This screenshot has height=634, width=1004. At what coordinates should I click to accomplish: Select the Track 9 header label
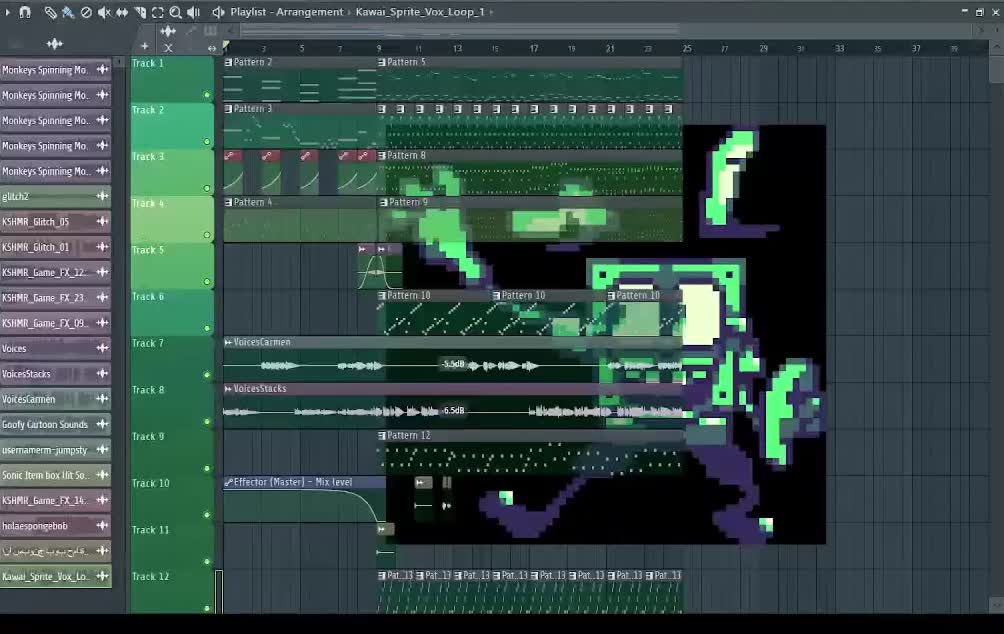[148, 437]
